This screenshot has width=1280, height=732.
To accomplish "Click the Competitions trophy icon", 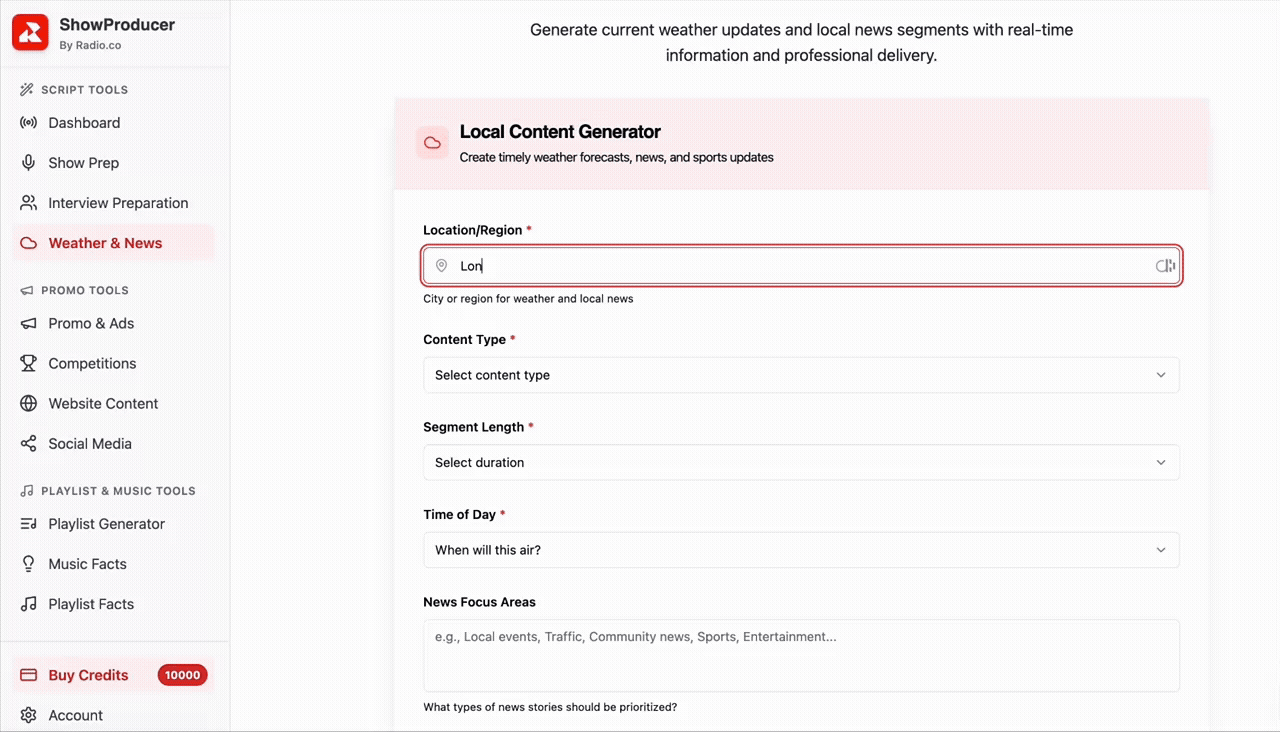I will point(29,364).
